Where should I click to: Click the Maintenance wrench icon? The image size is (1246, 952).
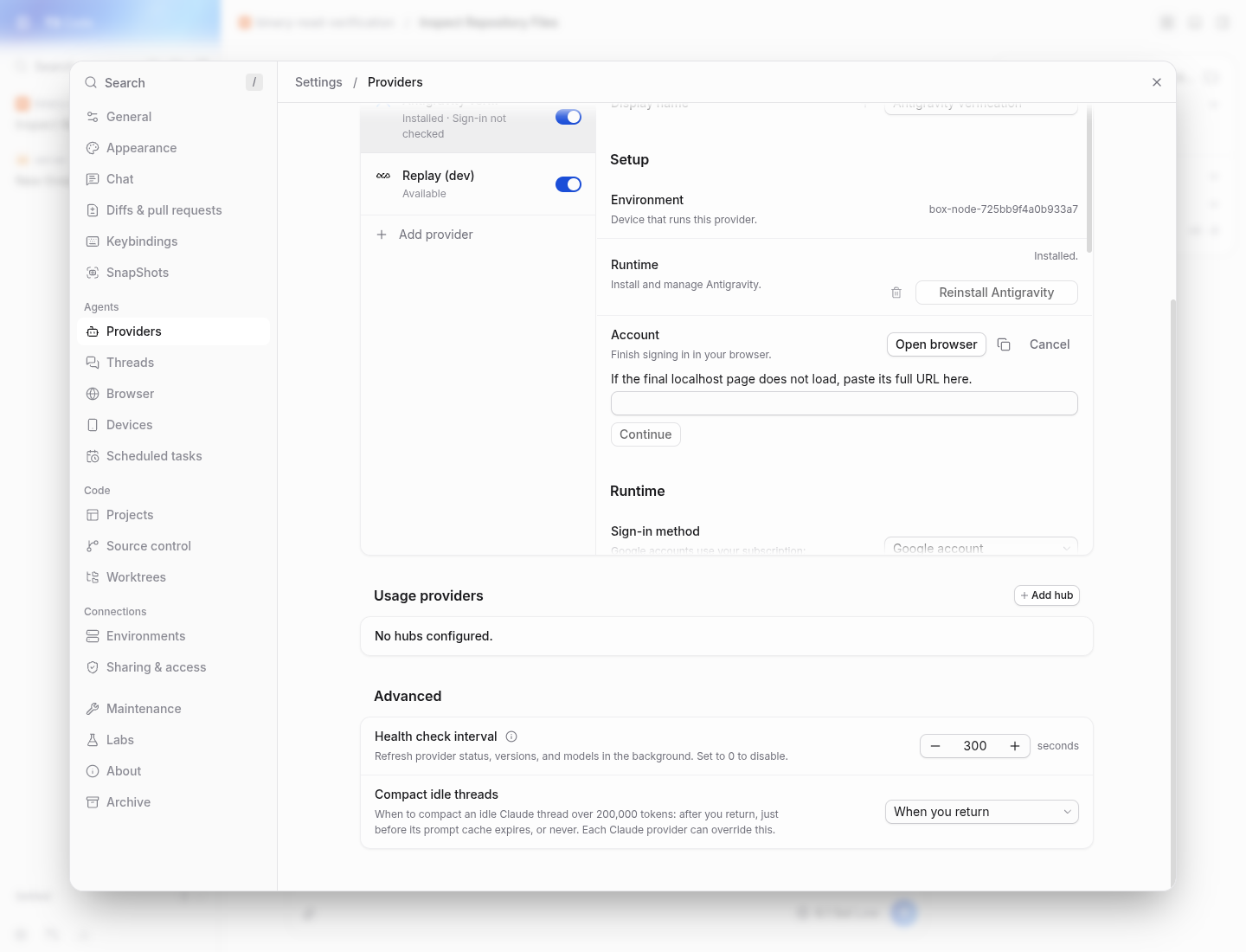(x=93, y=709)
